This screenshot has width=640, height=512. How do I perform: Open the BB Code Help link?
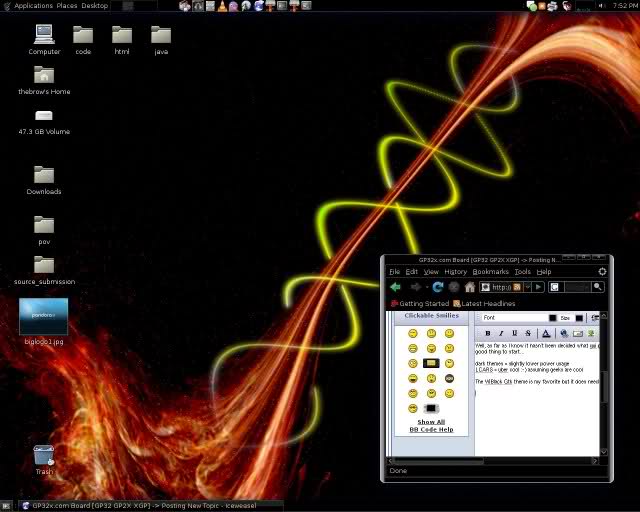pyautogui.click(x=431, y=429)
